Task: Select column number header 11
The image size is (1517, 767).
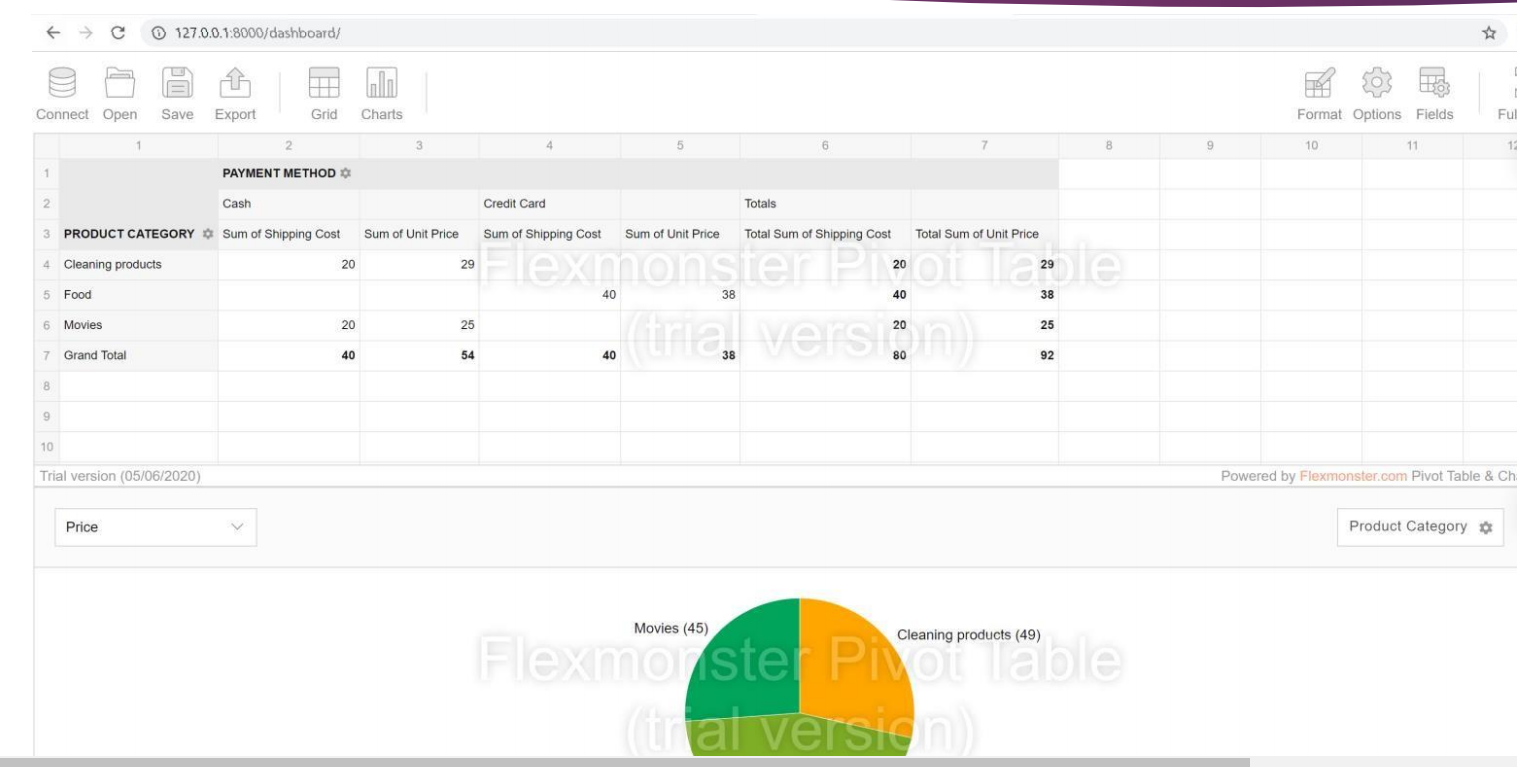Action: pyautogui.click(x=1412, y=146)
